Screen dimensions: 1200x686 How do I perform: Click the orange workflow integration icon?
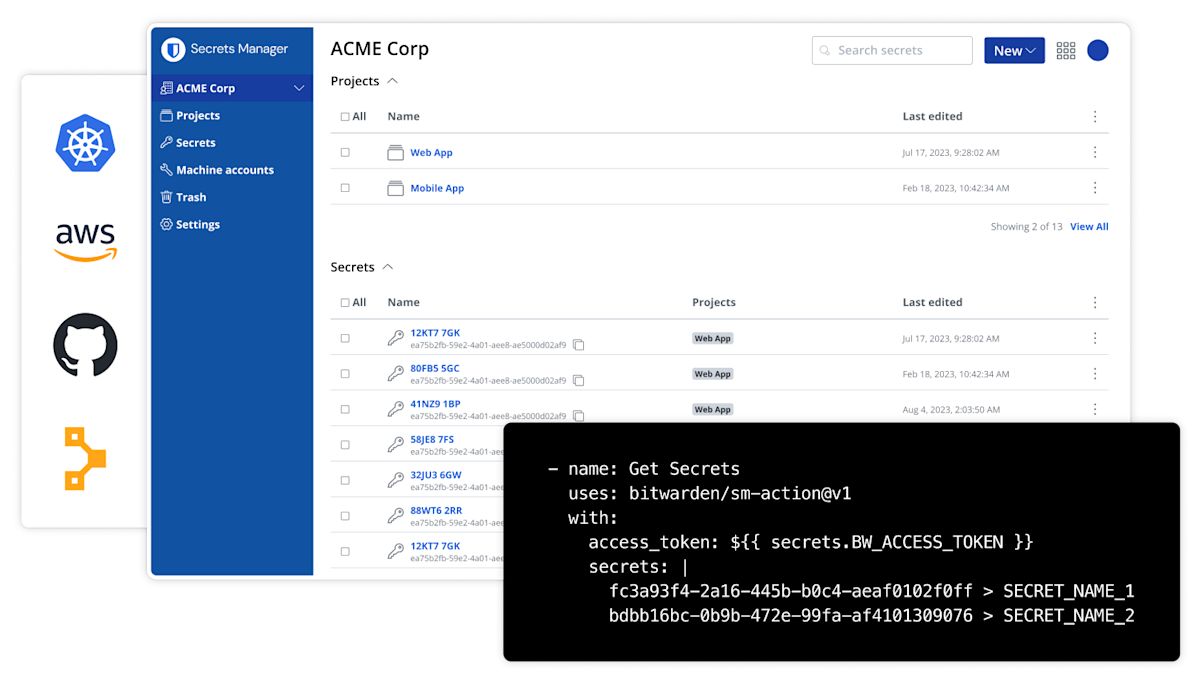(x=85, y=459)
